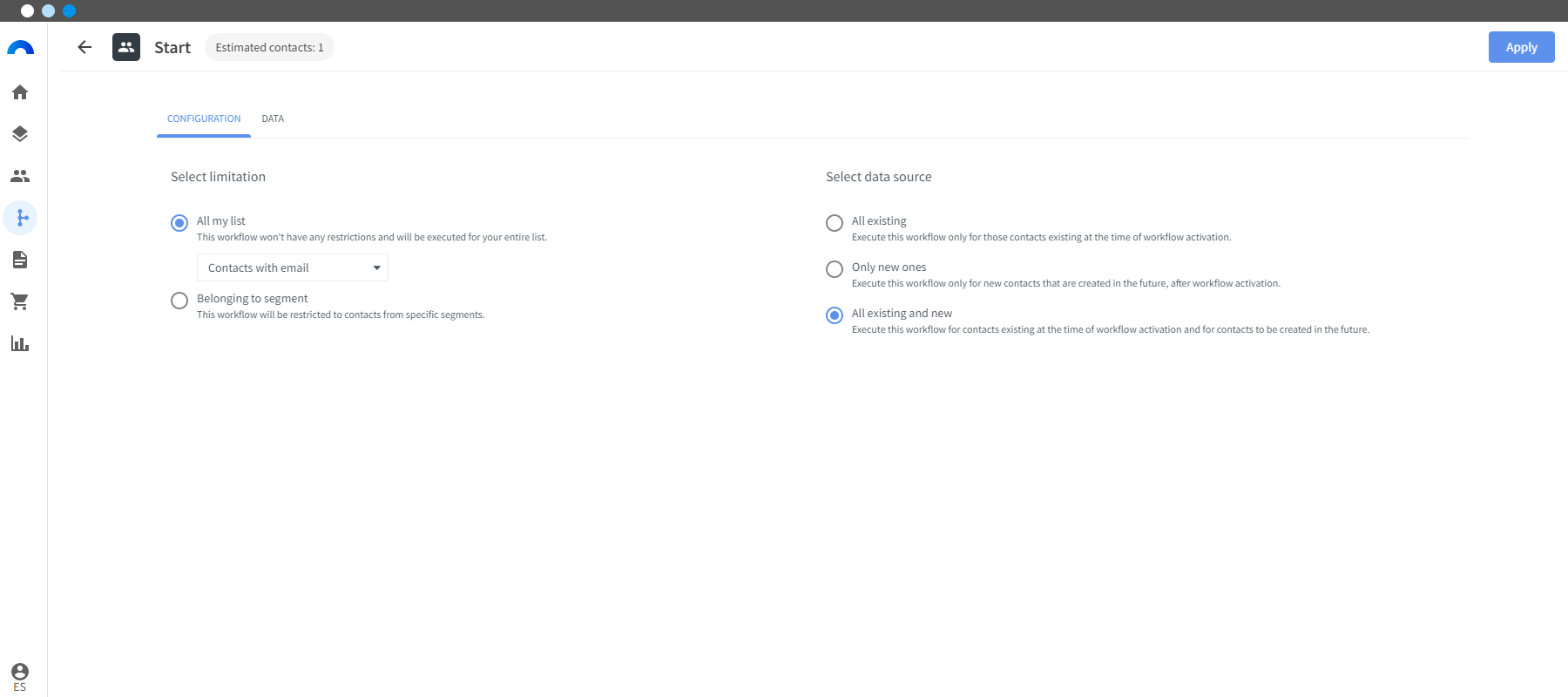Open the contacts people icon in sidebar
The image size is (1568, 697).
(x=20, y=176)
